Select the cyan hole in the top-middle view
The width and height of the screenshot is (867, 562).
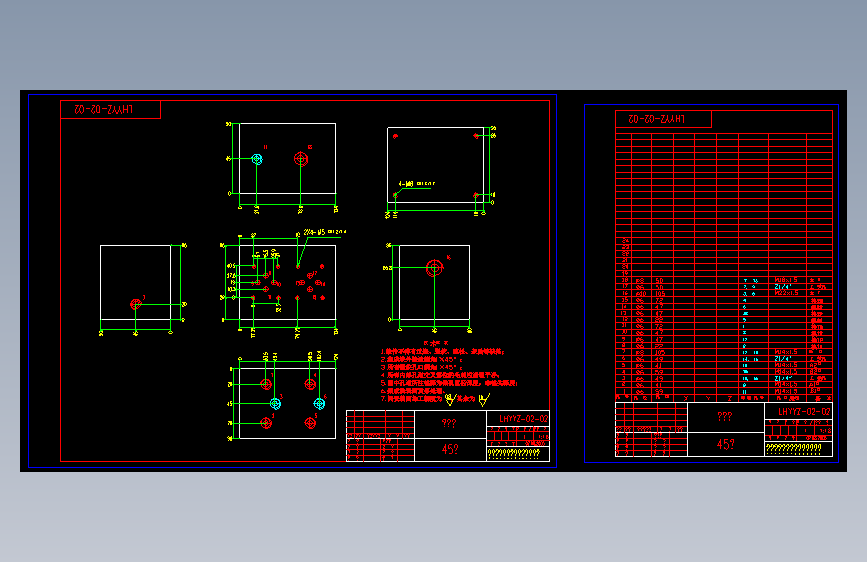tap(257, 159)
